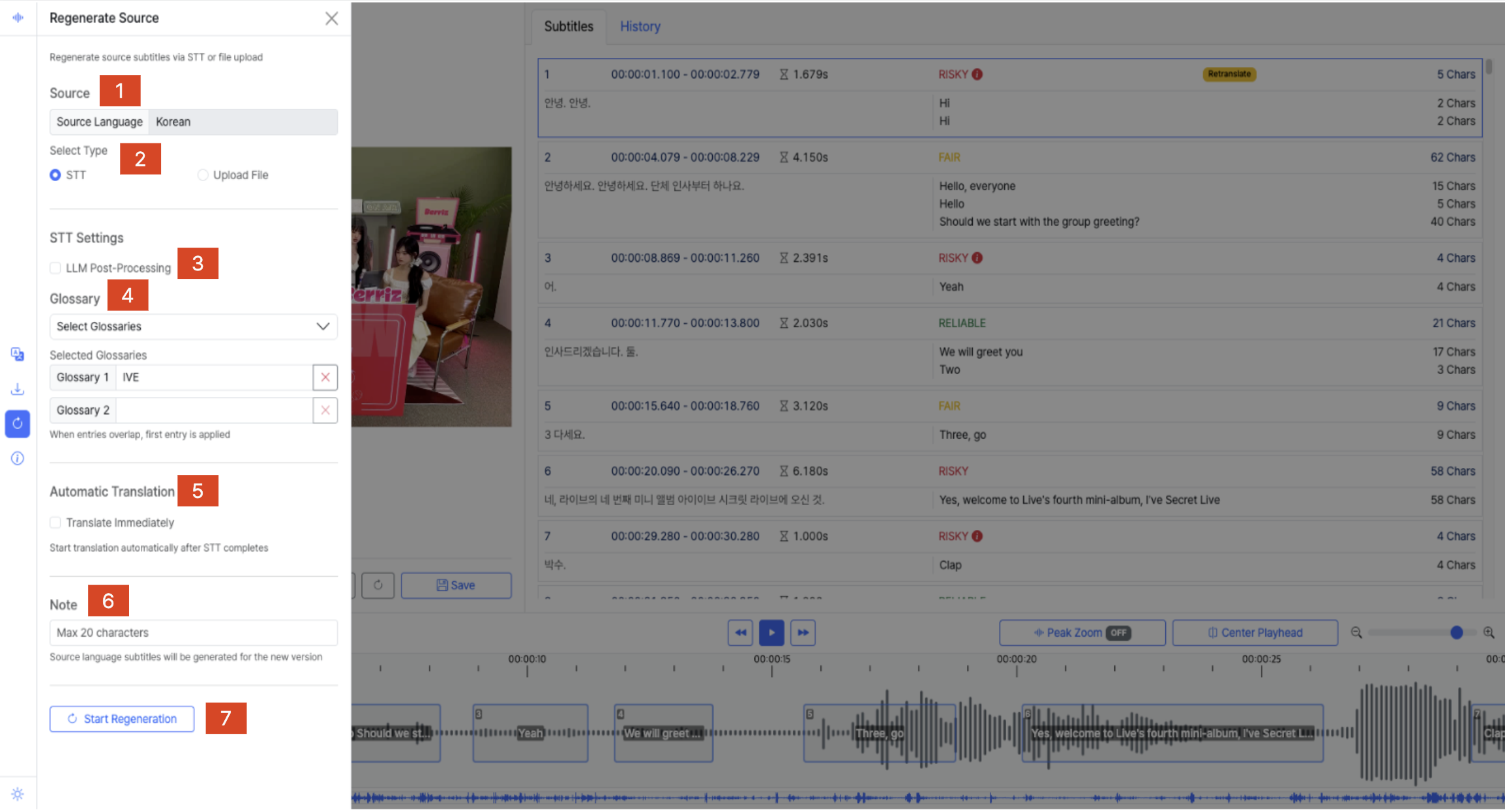Click the zoom in magnifier icon
1505x812 pixels.
pyautogui.click(x=1489, y=633)
